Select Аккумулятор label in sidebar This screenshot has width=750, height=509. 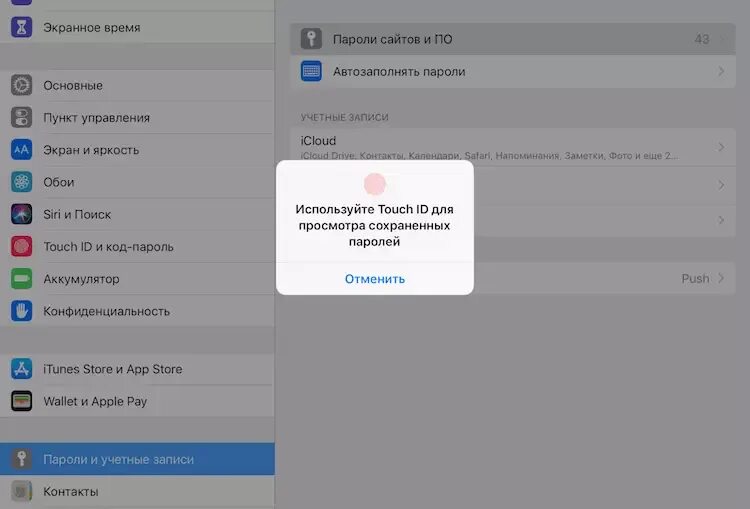coord(81,279)
